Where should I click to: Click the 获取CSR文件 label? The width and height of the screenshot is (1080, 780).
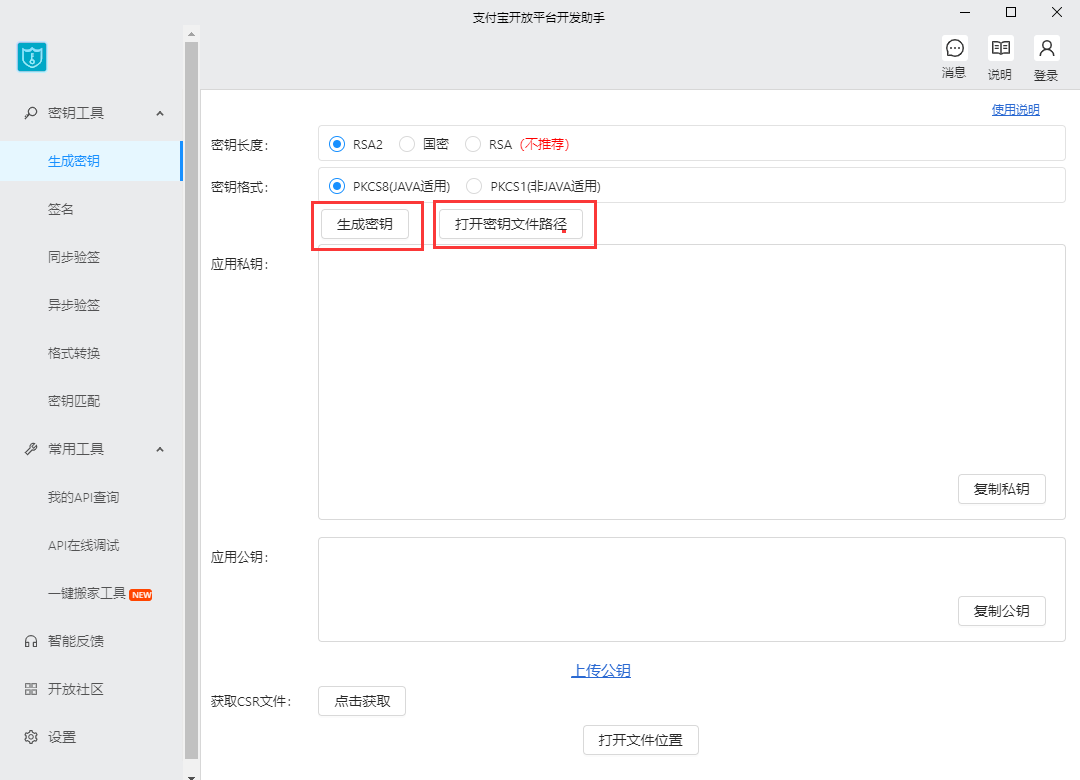pyautogui.click(x=251, y=701)
